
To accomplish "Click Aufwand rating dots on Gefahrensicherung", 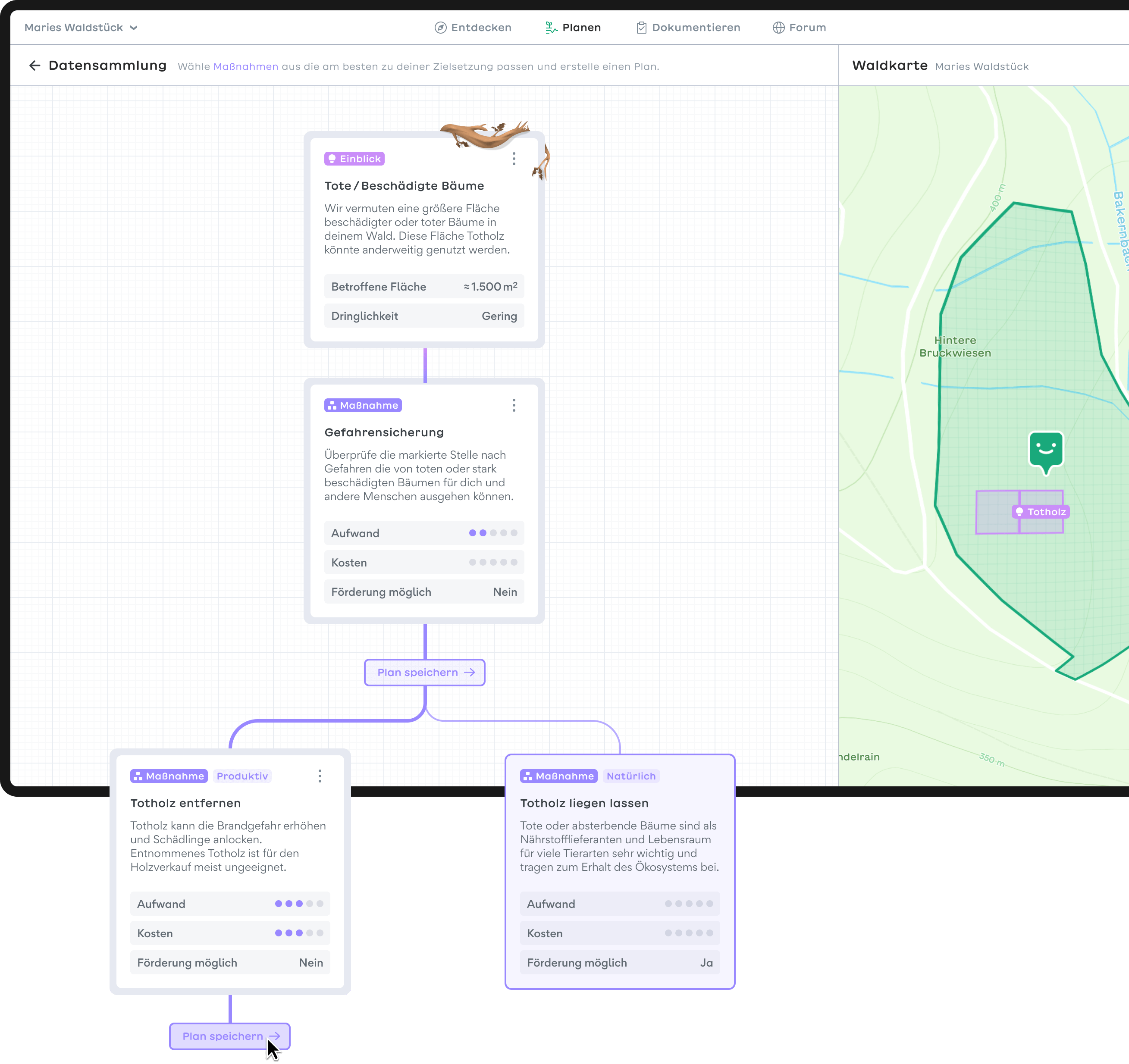I will (492, 533).
